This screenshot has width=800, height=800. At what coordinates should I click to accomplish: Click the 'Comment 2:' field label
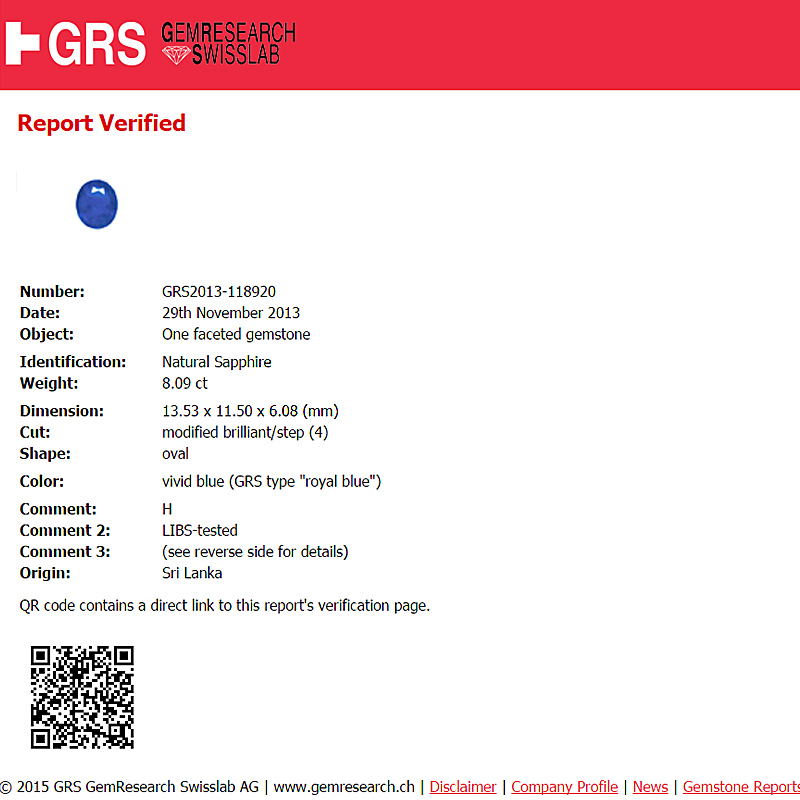[65, 530]
